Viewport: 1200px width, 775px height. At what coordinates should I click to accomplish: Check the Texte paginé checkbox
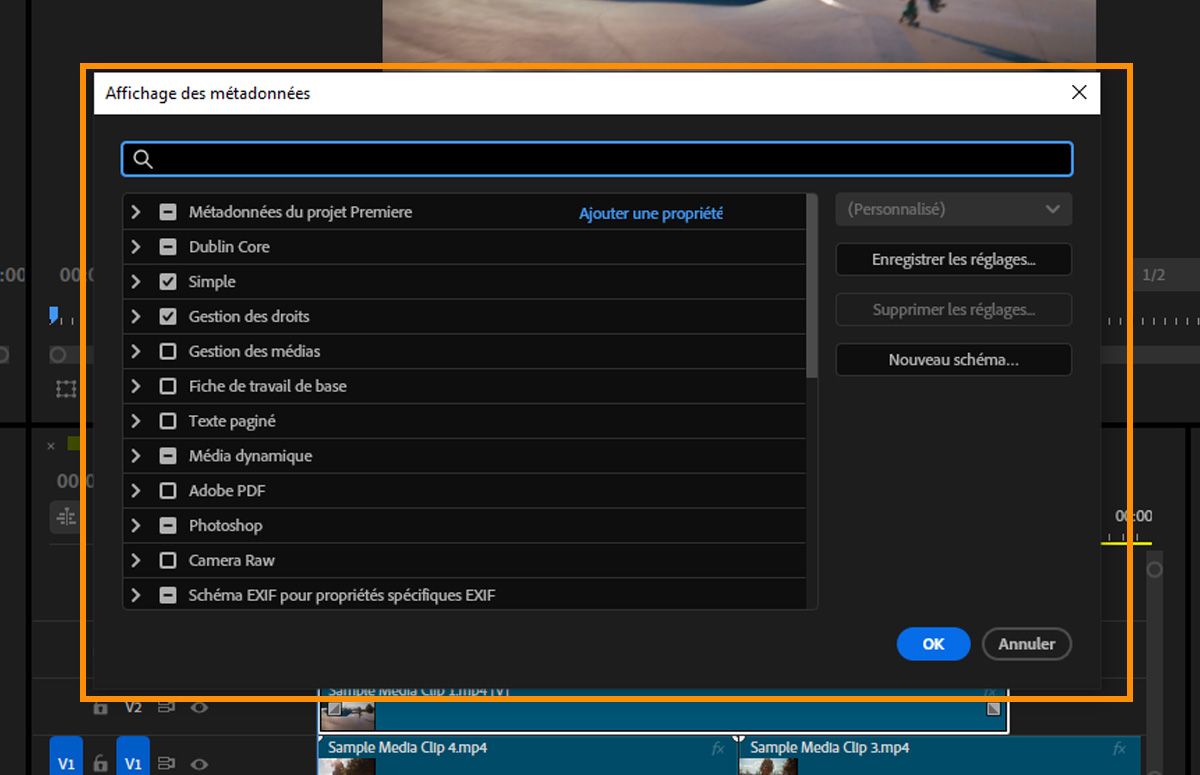[168, 421]
